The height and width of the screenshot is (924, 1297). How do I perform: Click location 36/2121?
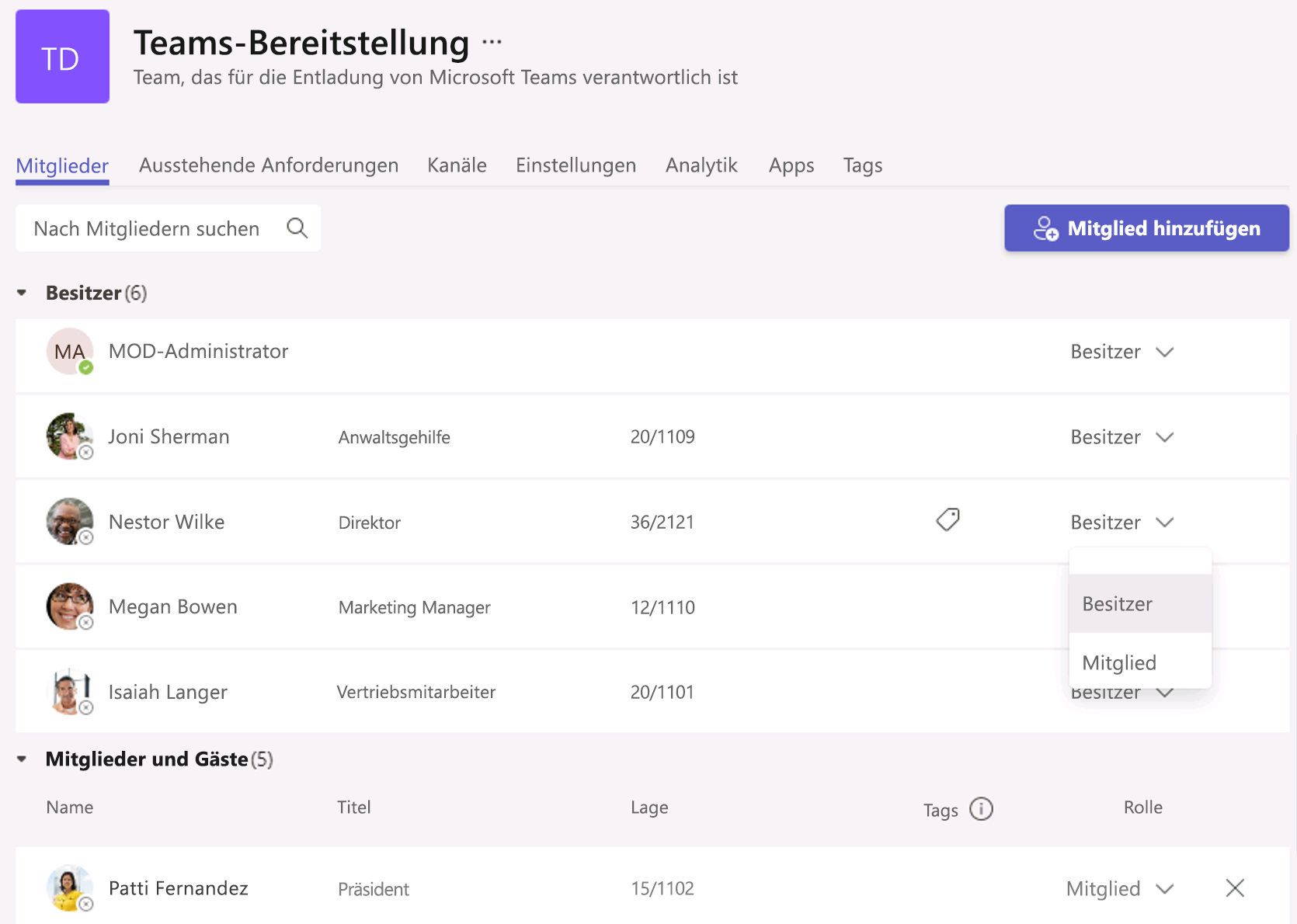point(662,522)
